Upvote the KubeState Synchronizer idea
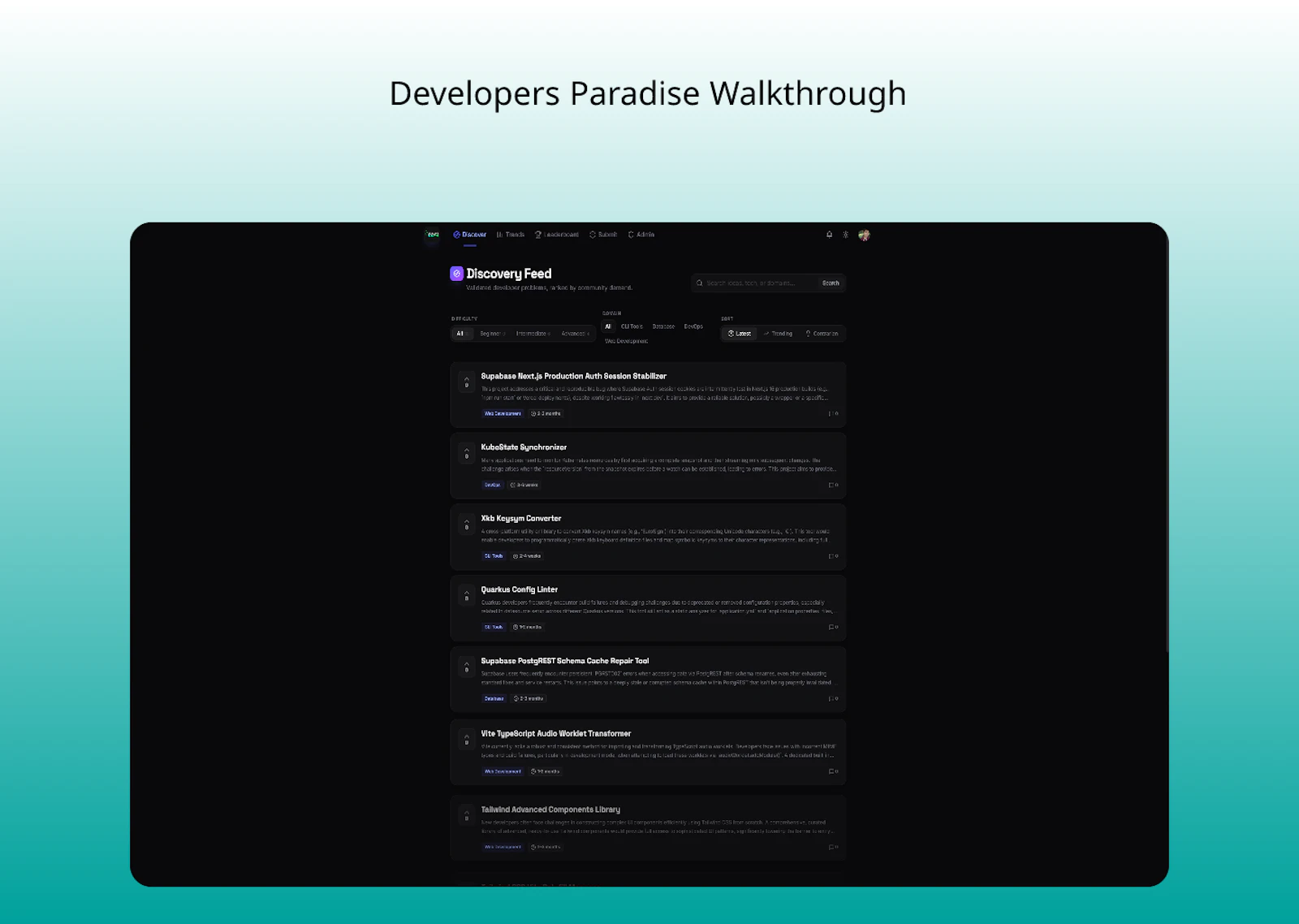The height and width of the screenshot is (924, 1299). [x=467, y=453]
